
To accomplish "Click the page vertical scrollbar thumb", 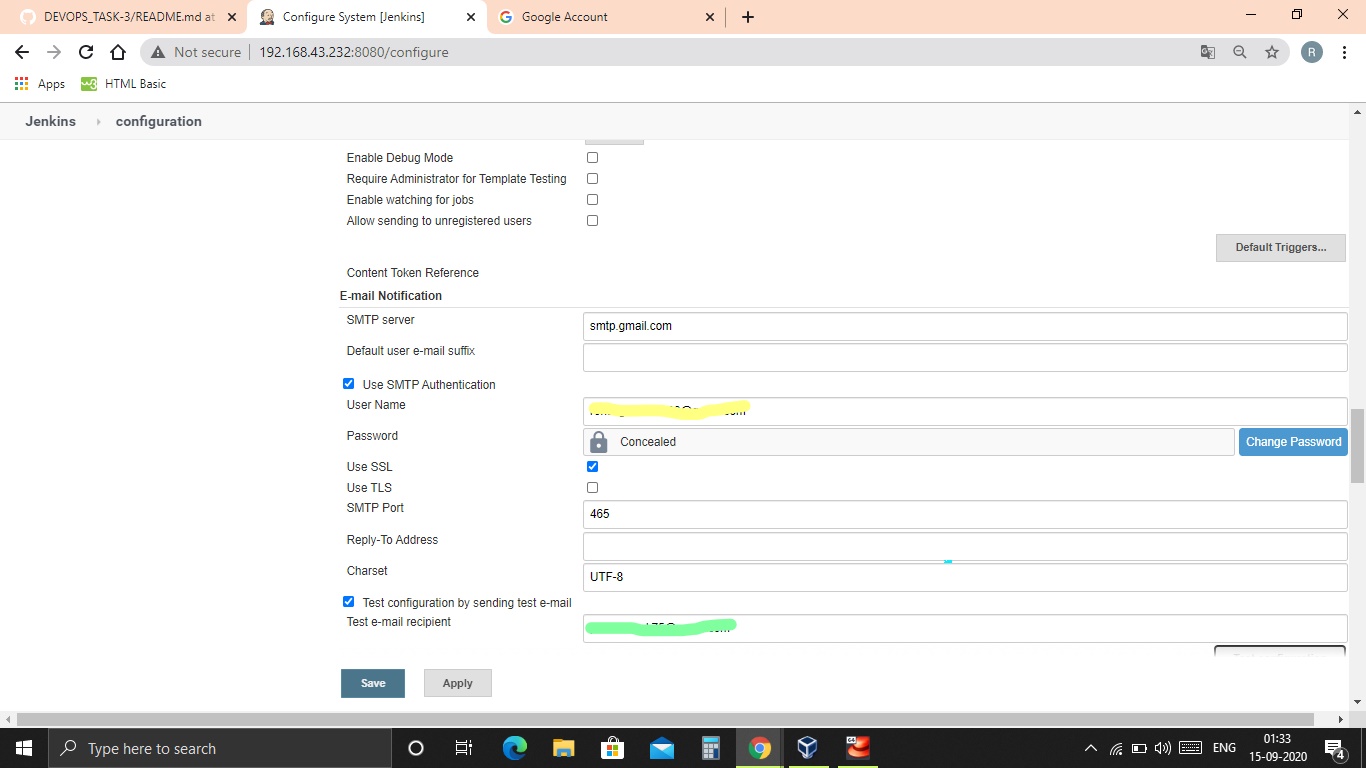I will 1357,445.
